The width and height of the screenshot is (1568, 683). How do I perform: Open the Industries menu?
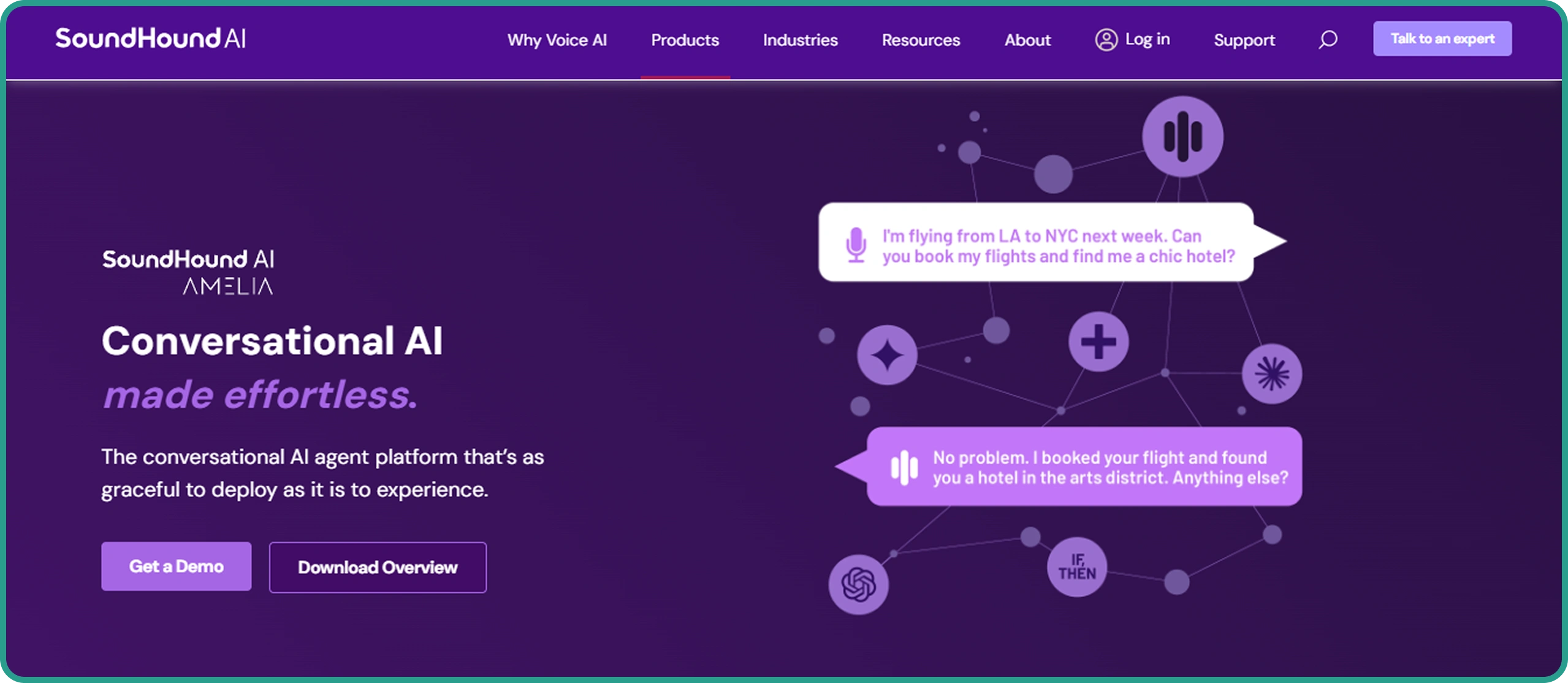(800, 40)
